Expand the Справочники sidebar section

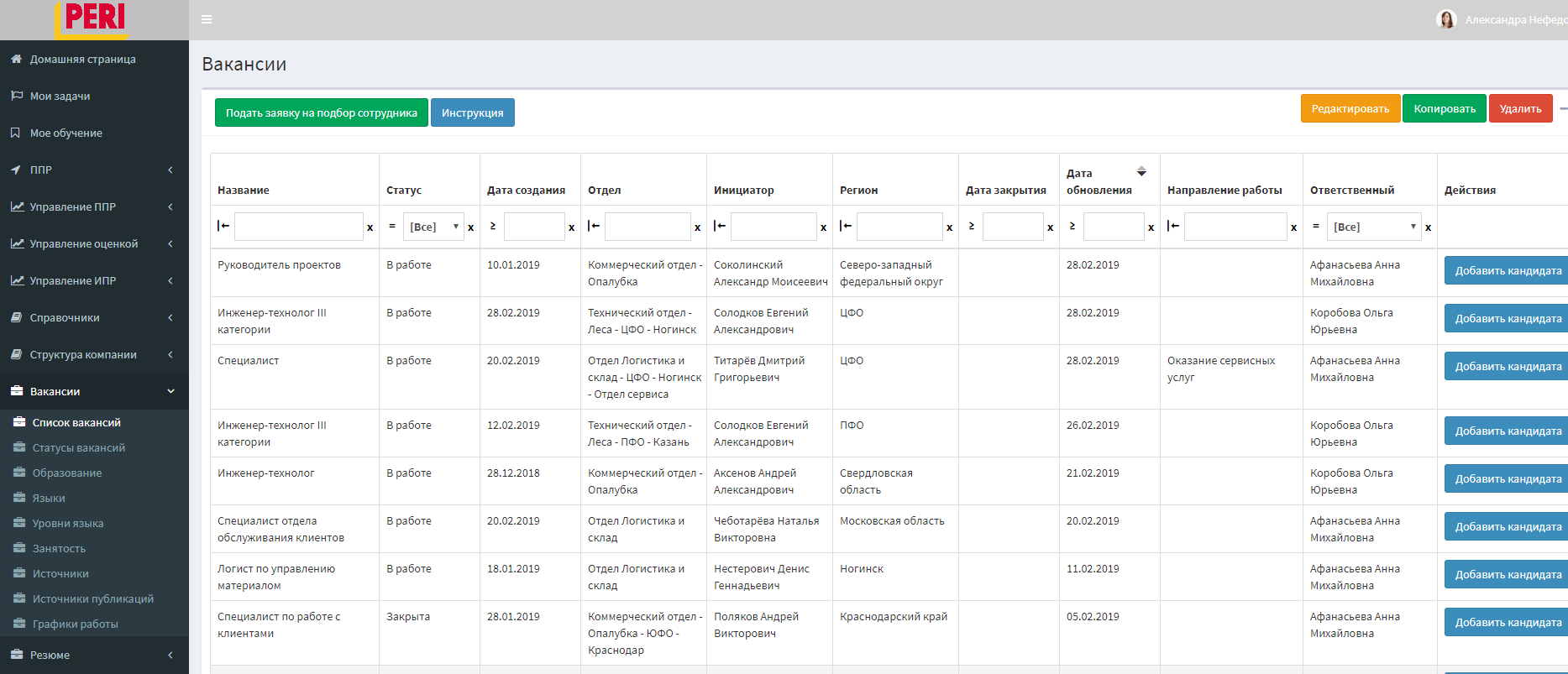coord(94,317)
